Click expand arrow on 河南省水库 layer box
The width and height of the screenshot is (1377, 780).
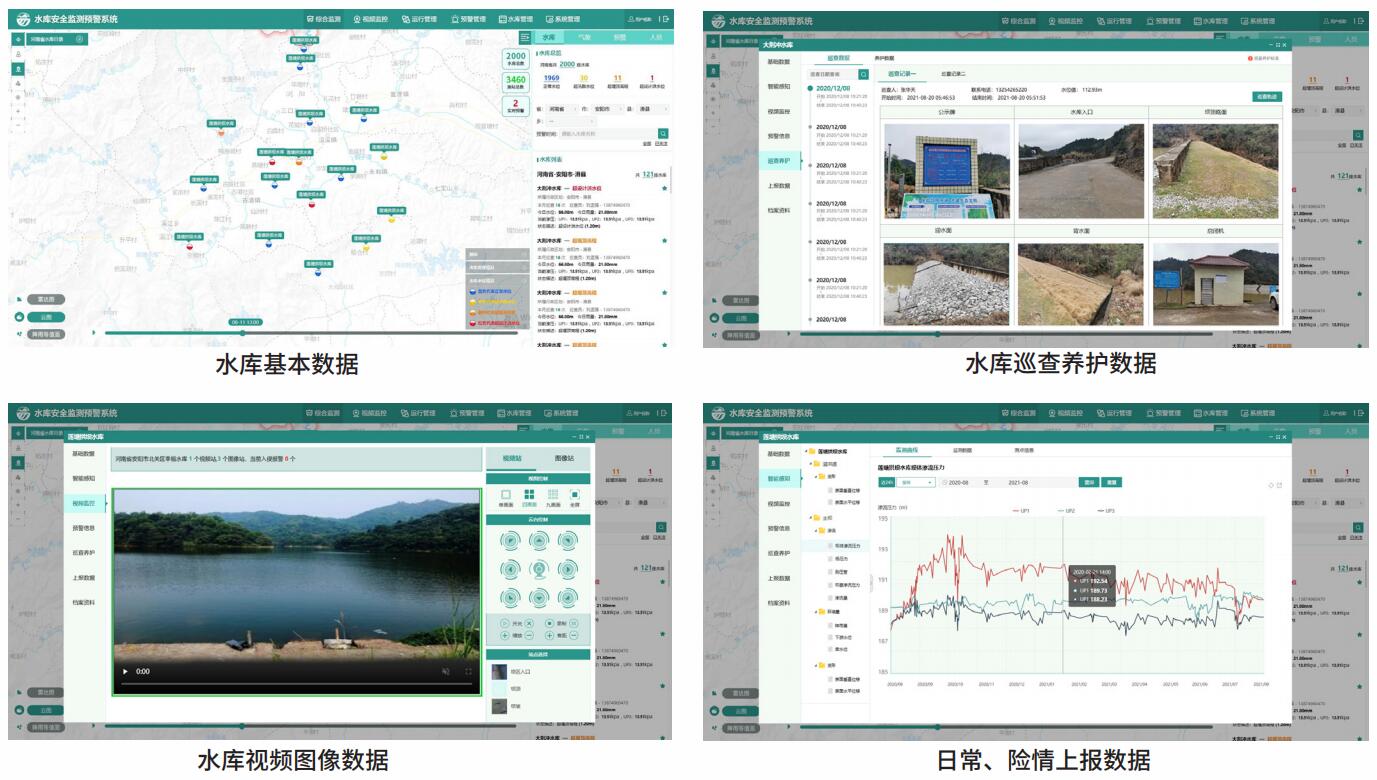pyautogui.click(x=79, y=39)
